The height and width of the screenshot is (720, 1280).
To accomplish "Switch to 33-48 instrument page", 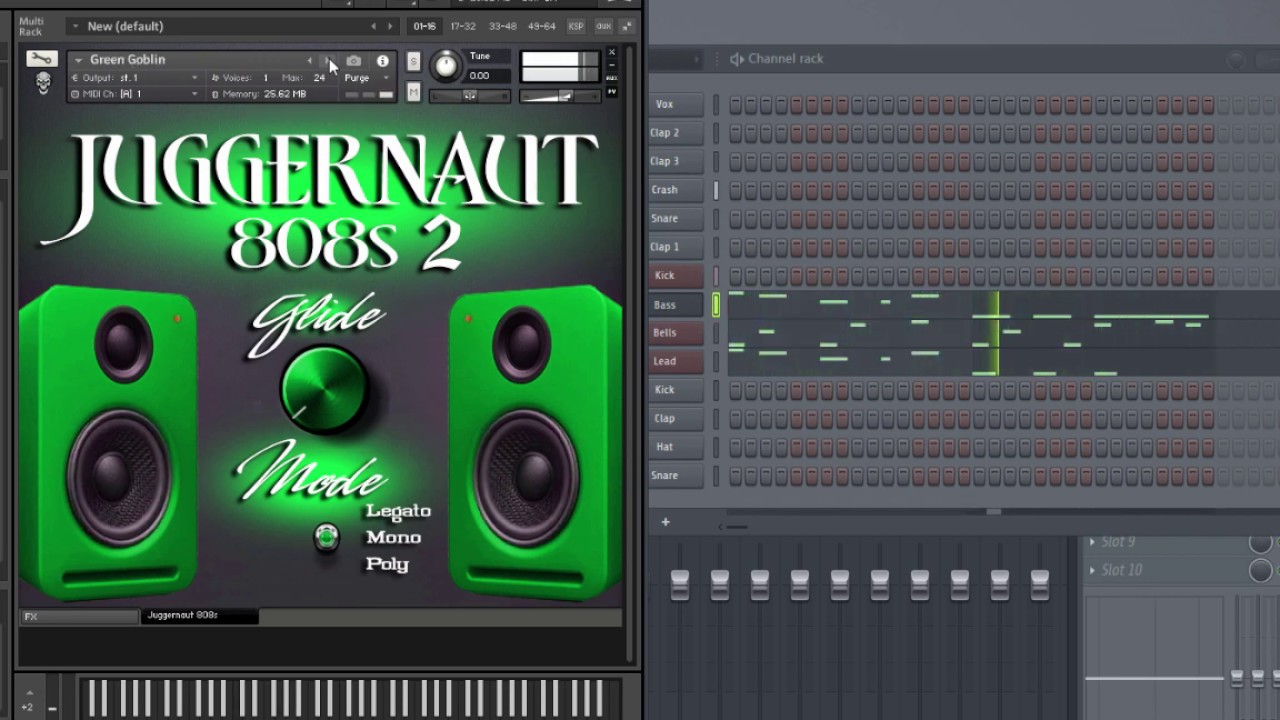I will click(x=502, y=26).
